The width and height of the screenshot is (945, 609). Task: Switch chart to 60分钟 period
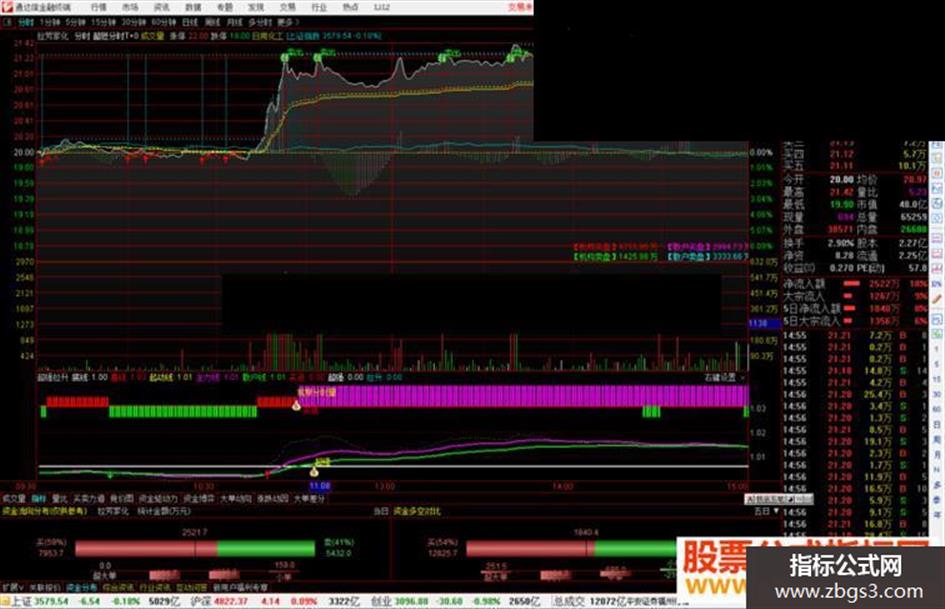point(163,22)
